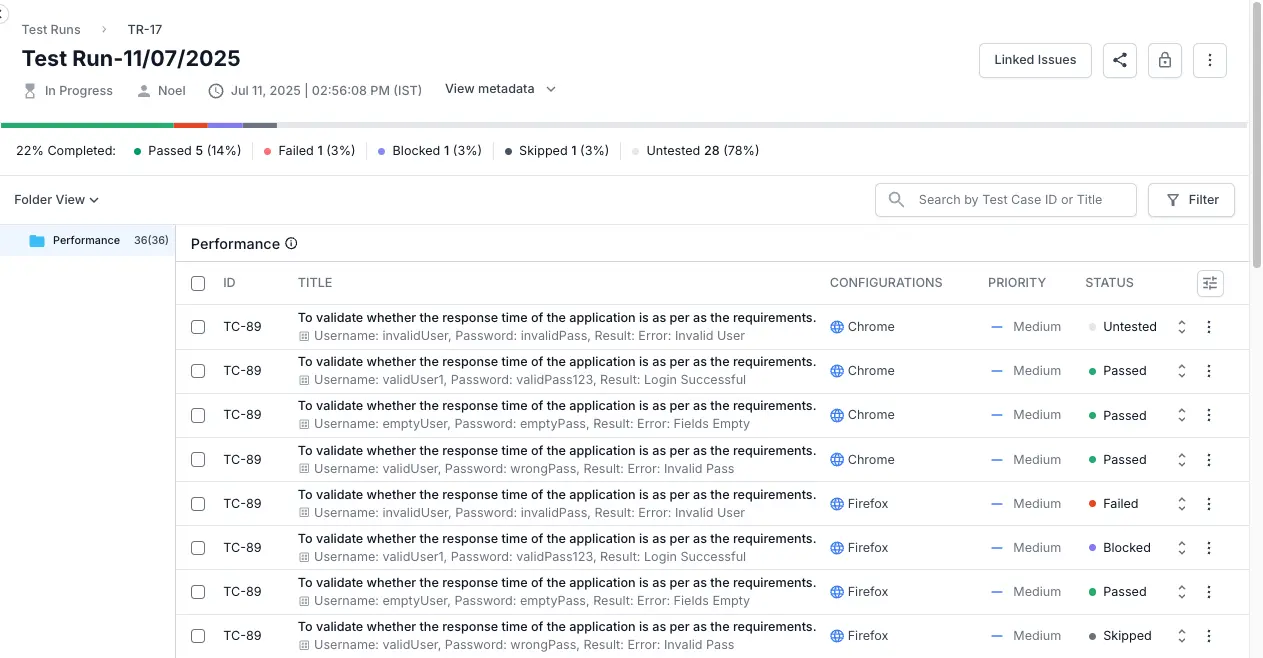1263x658 pixels.
Task: Open the three-dot menu beside the lock icon
Action: click(1209, 60)
